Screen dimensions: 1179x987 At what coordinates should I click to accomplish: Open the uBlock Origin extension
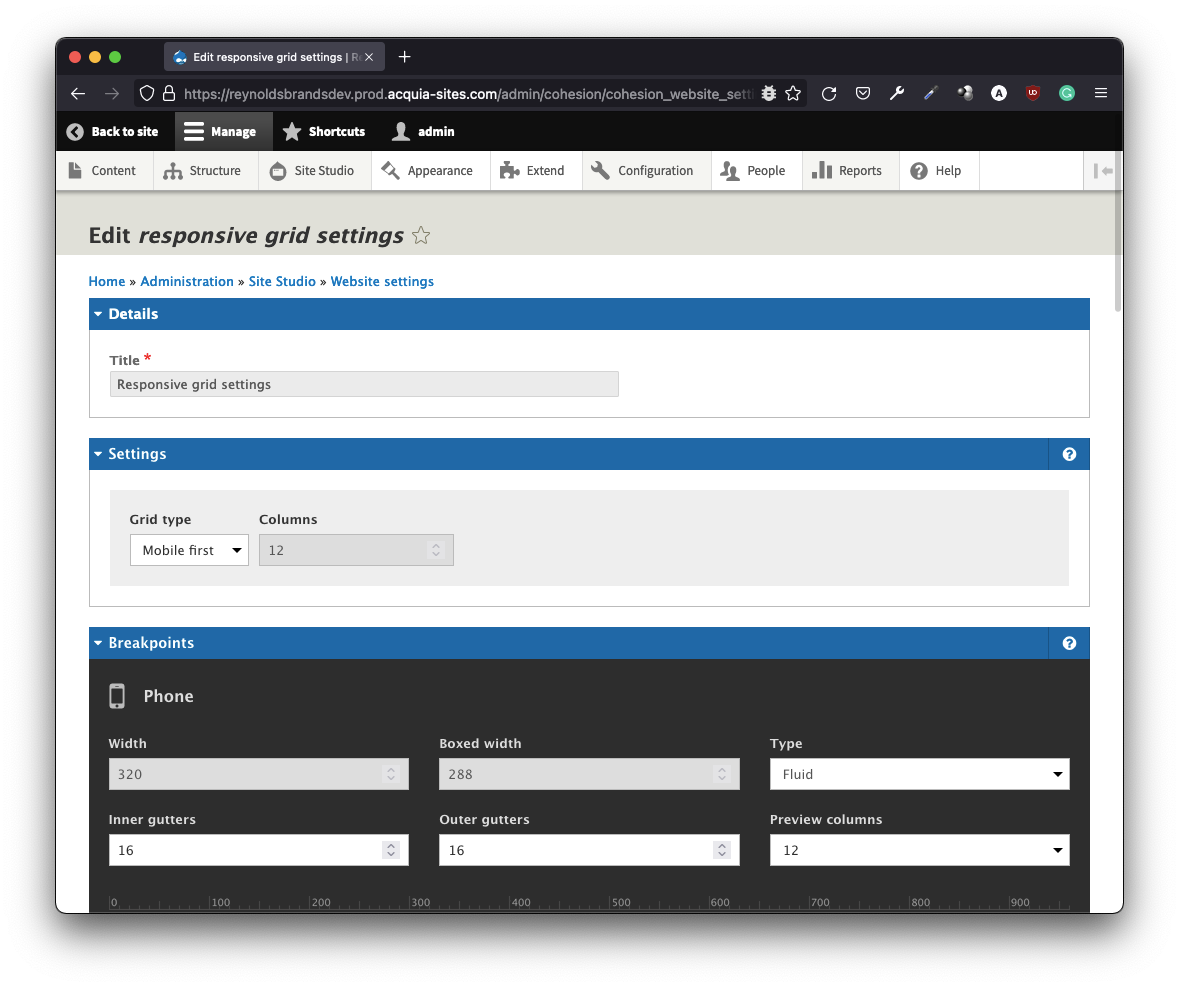[1032, 93]
